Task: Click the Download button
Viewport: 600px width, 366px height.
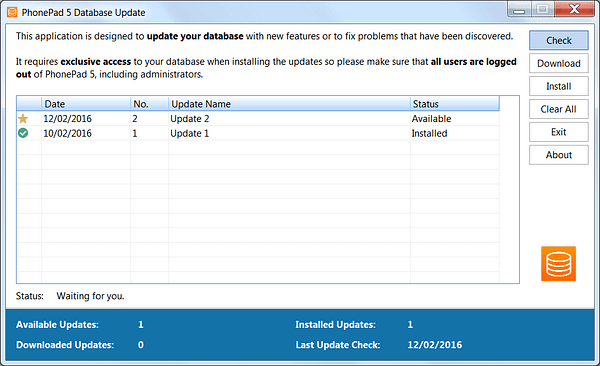Action: point(559,63)
